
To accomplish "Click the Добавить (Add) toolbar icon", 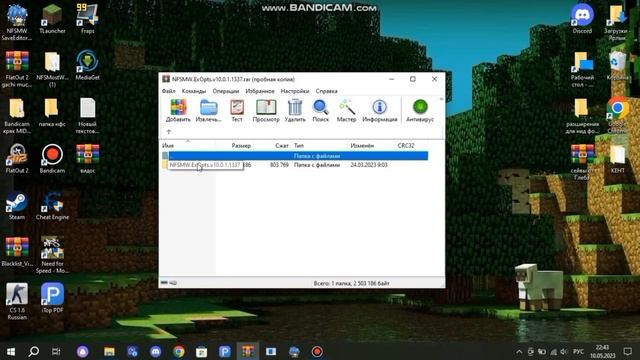I will pyautogui.click(x=178, y=111).
